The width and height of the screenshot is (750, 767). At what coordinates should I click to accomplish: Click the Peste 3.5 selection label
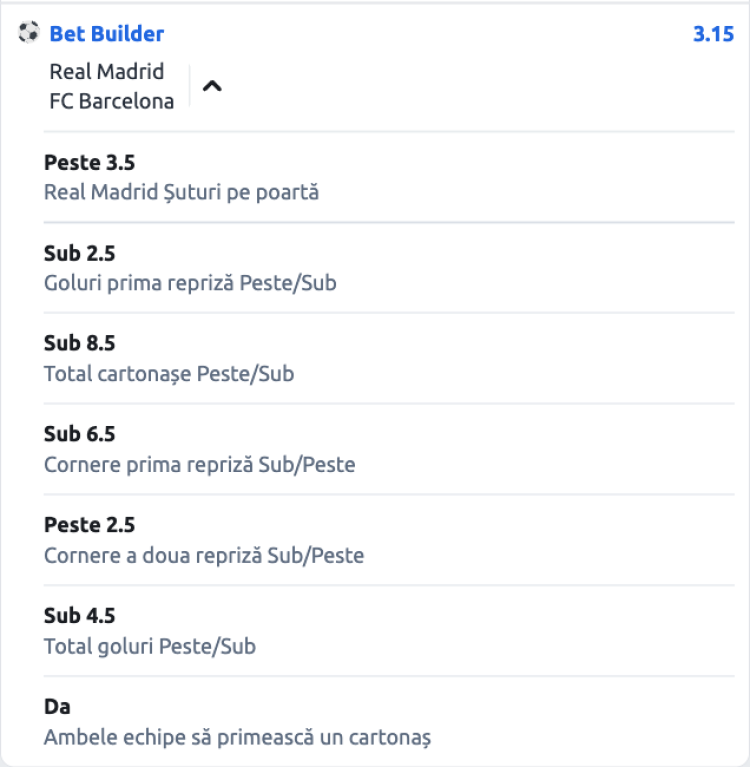pyautogui.click(x=89, y=162)
